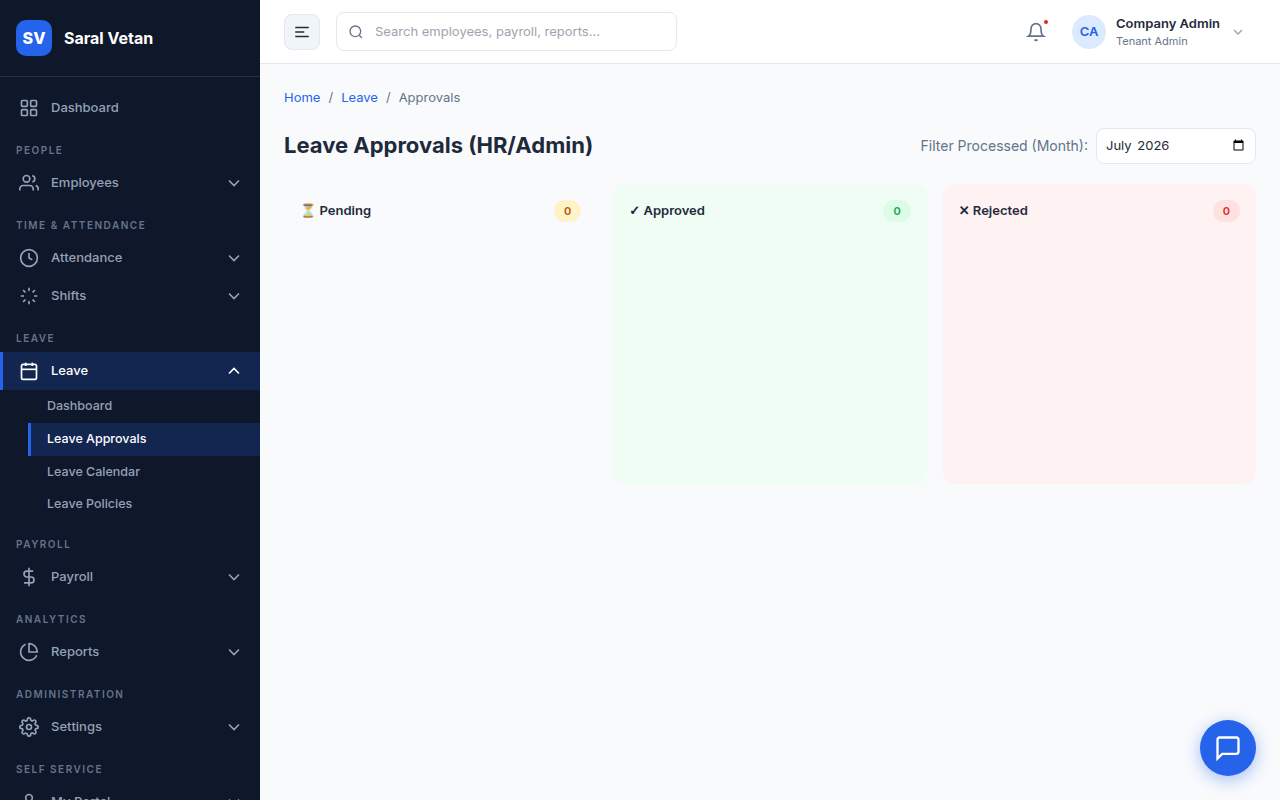Click the Dashboard grid icon
The image size is (1280, 800).
point(29,108)
